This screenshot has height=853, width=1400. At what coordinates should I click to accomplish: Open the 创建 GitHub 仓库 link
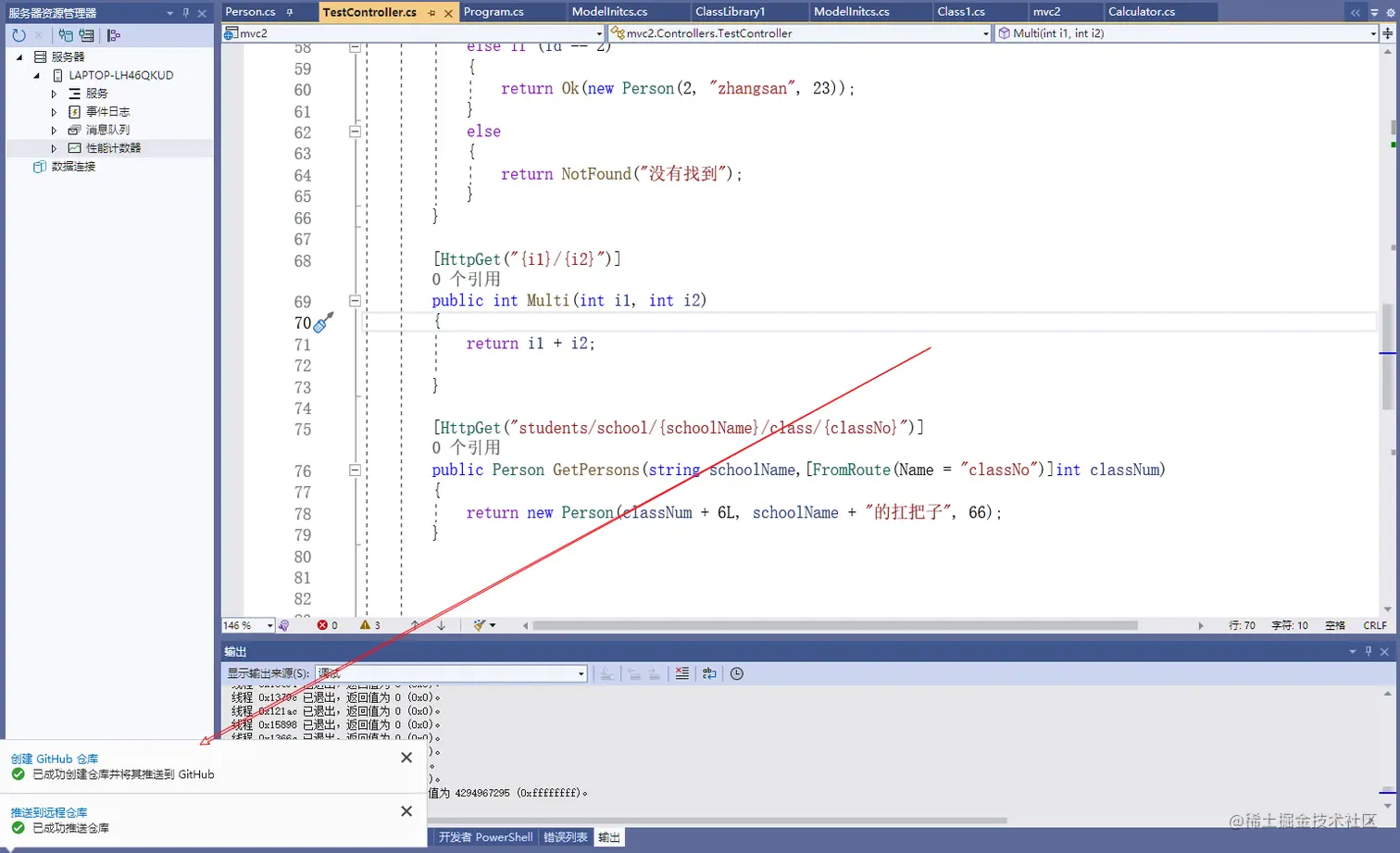(55, 759)
